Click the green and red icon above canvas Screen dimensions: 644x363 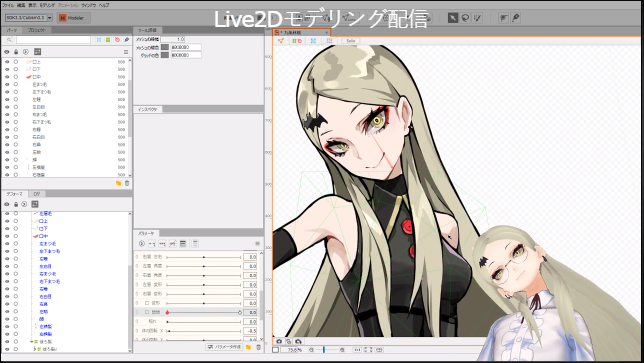[297, 41]
